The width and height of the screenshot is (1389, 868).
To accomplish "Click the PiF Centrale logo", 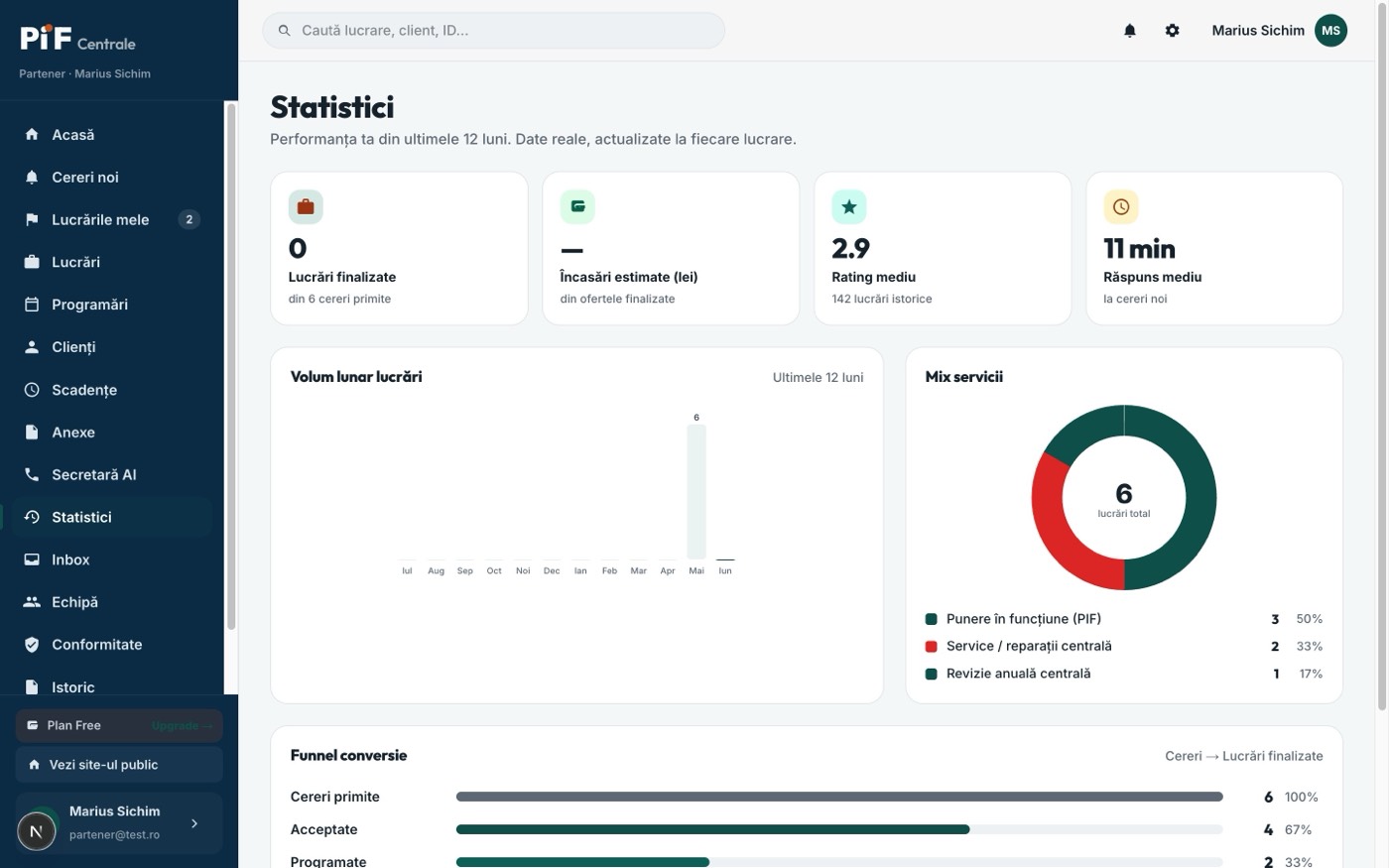I will (x=77, y=39).
